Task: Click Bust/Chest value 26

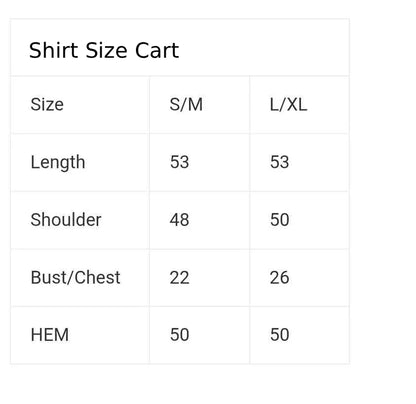Action: click(x=279, y=277)
